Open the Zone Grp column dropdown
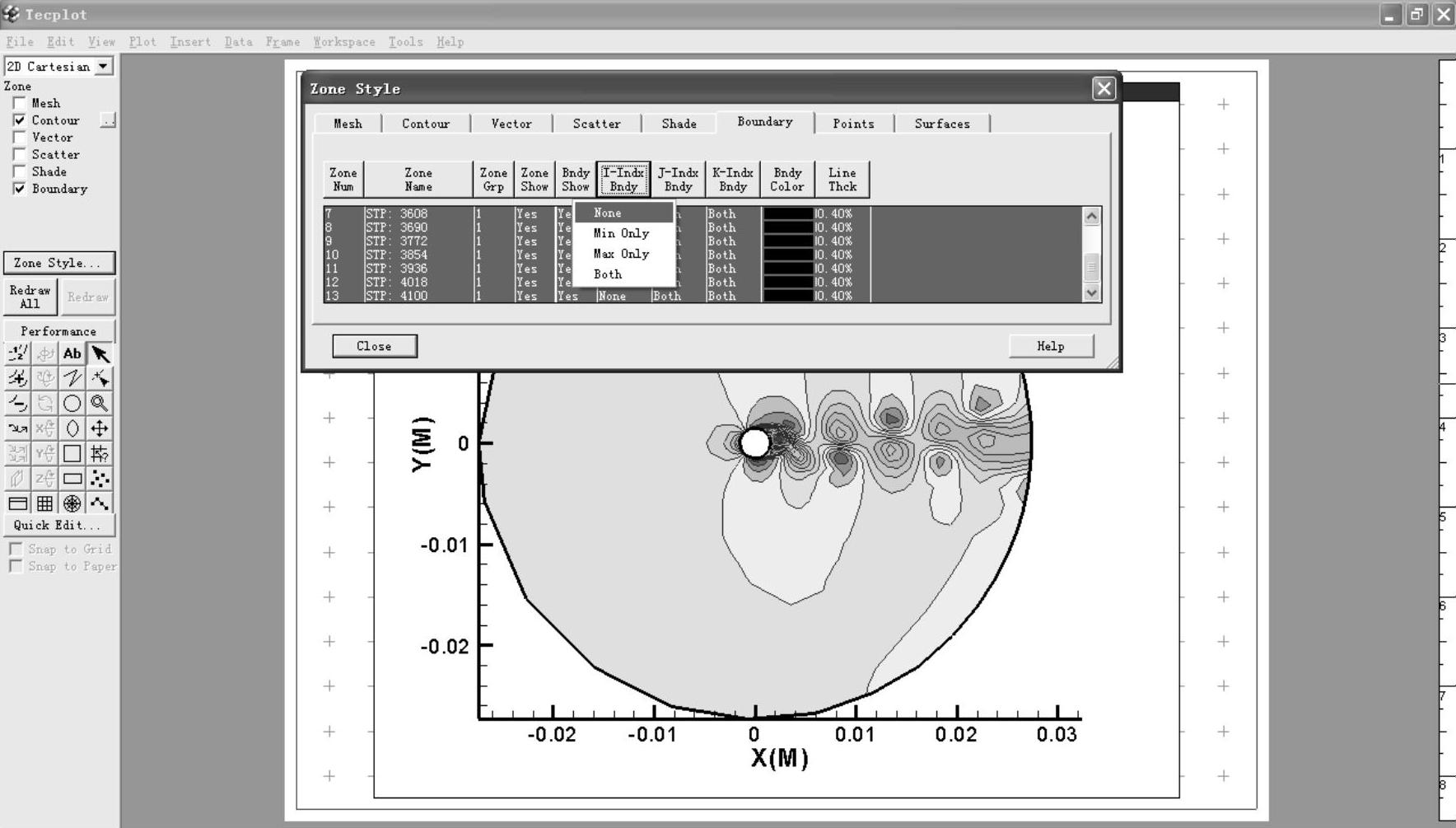The image size is (1456, 828). point(493,180)
